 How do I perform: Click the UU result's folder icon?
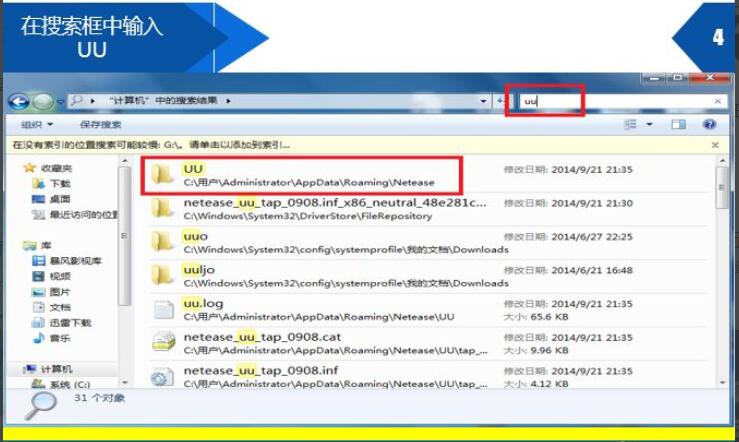pos(163,174)
